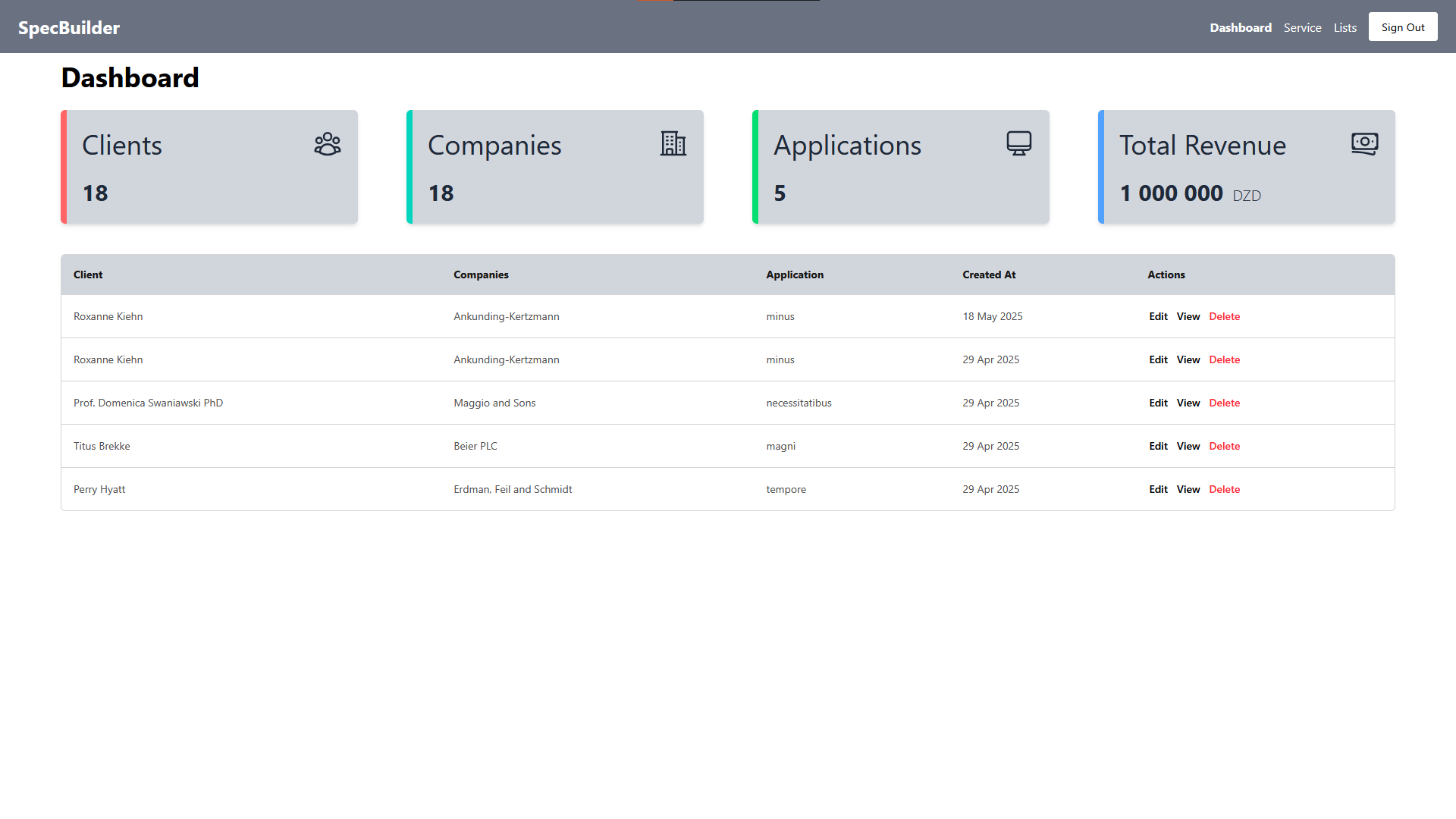Select the Companies summary card
This screenshot has height=819, width=1456.
pyautogui.click(x=555, y=167)
